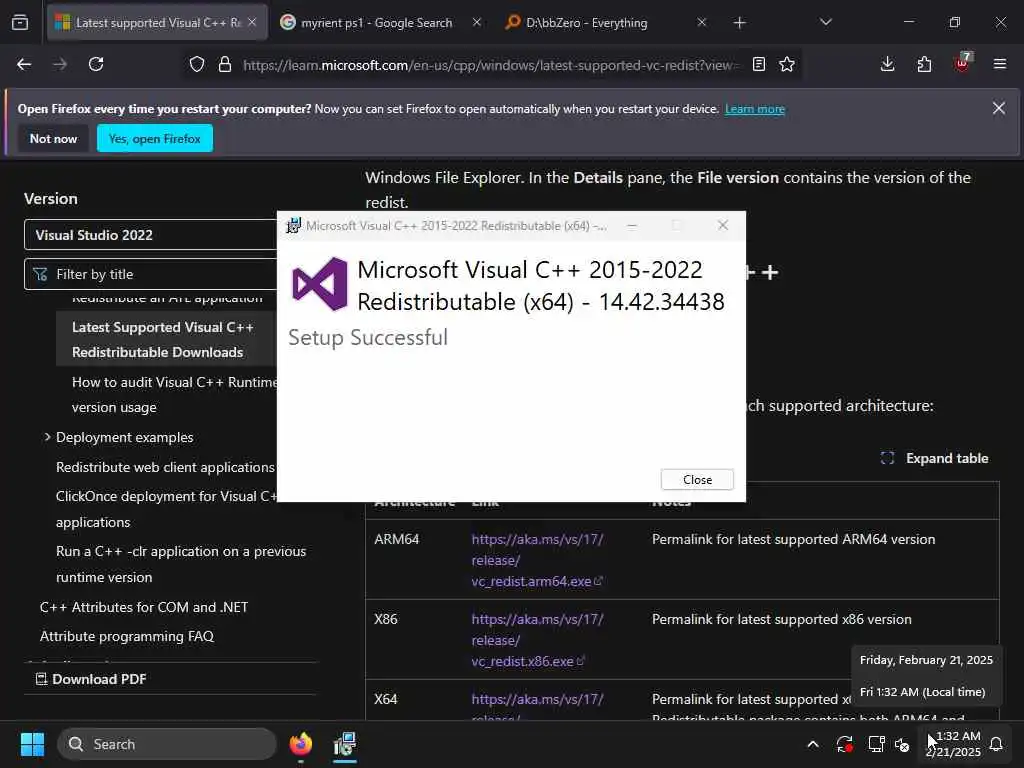Open the Visual Studio 2022 version dropdown

[x=151, y=235]
